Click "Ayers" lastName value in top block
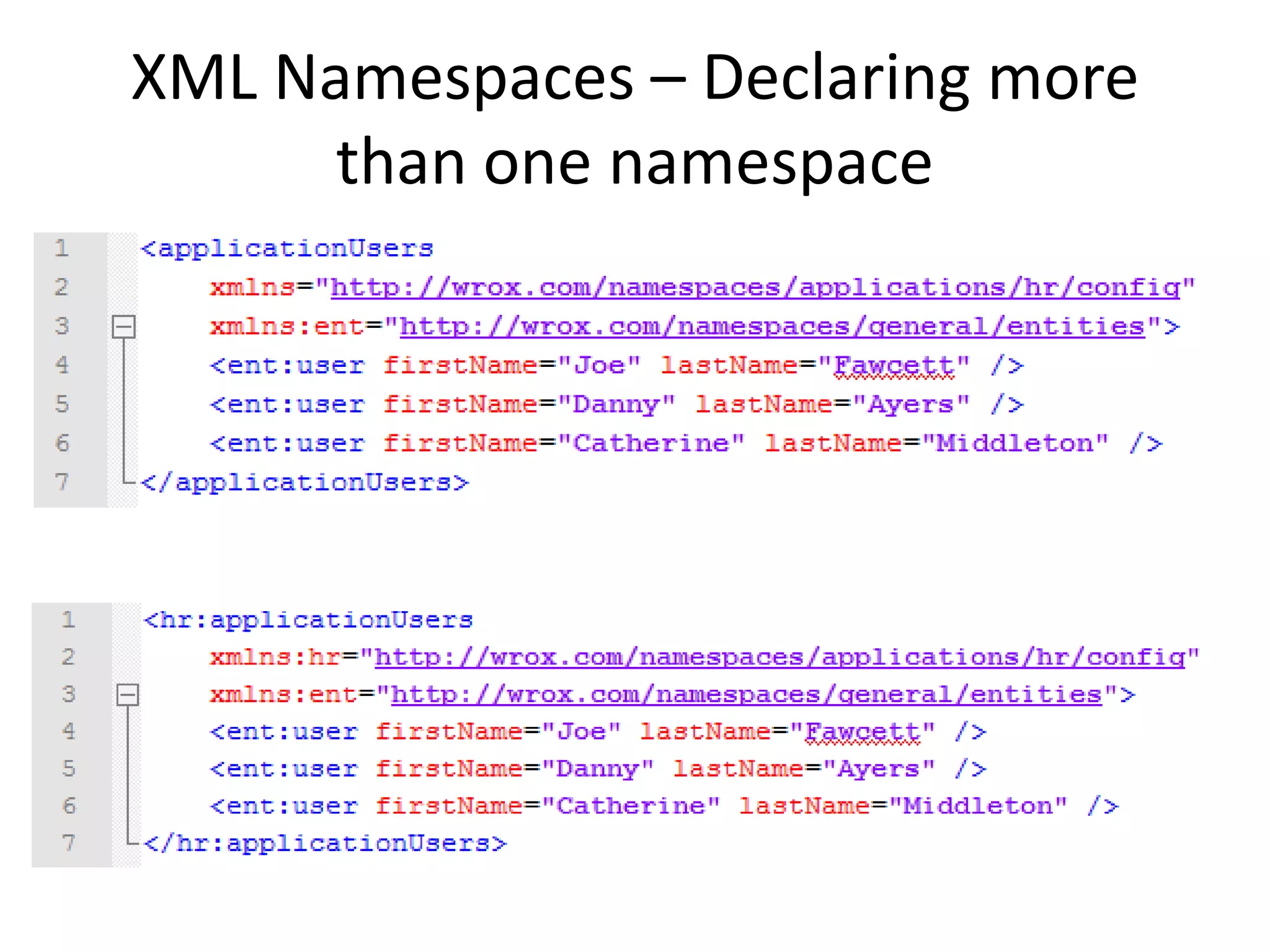The image size is (1270, 952). point(911,405)
